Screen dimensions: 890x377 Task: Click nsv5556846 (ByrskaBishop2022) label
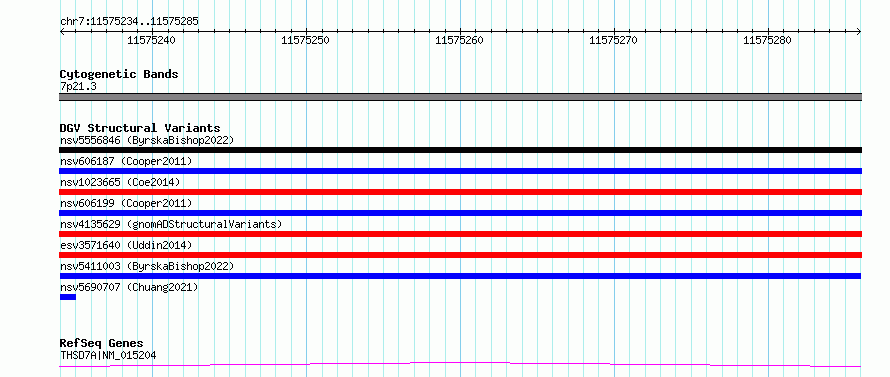147,140
